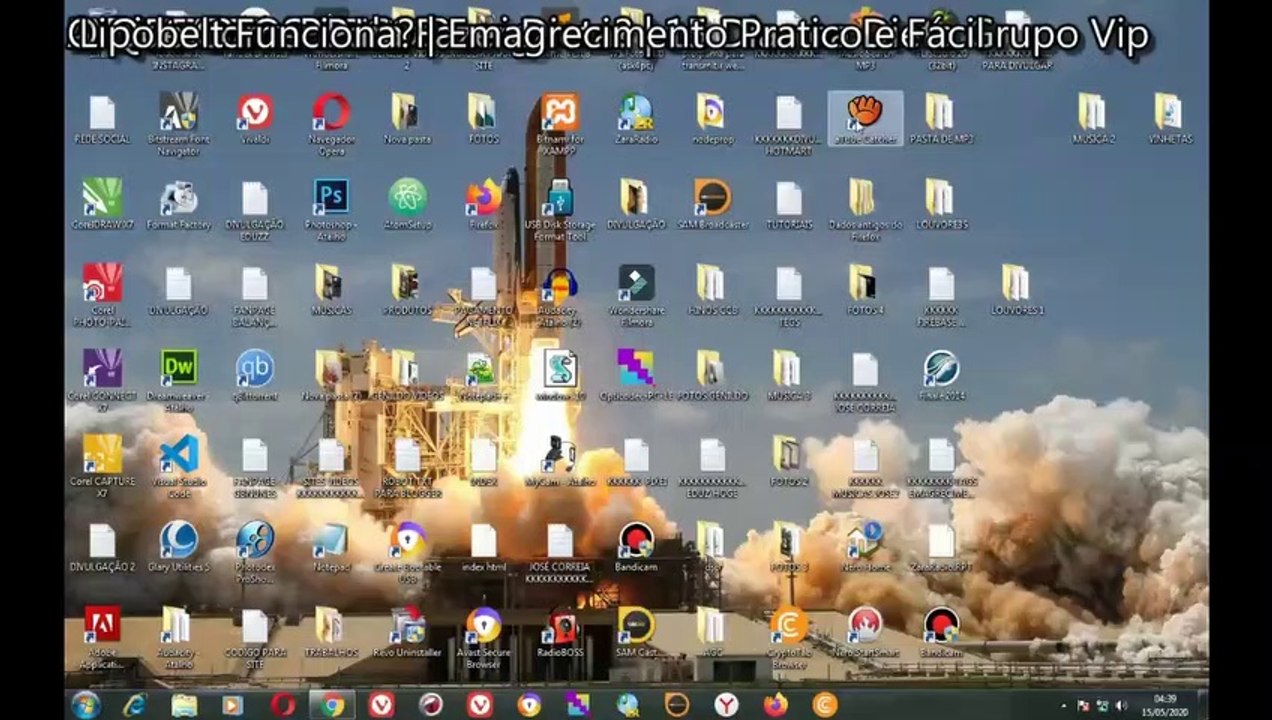Launch qBittorrent from the desktop

[255, 376]
